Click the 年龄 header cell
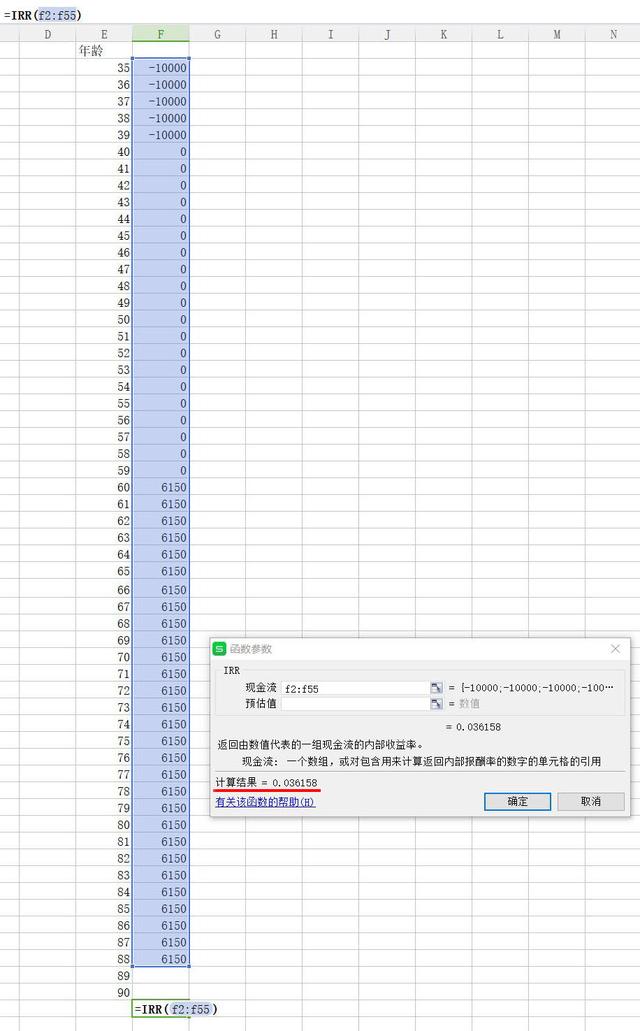640x1031 pixels. tap(104, 51)
